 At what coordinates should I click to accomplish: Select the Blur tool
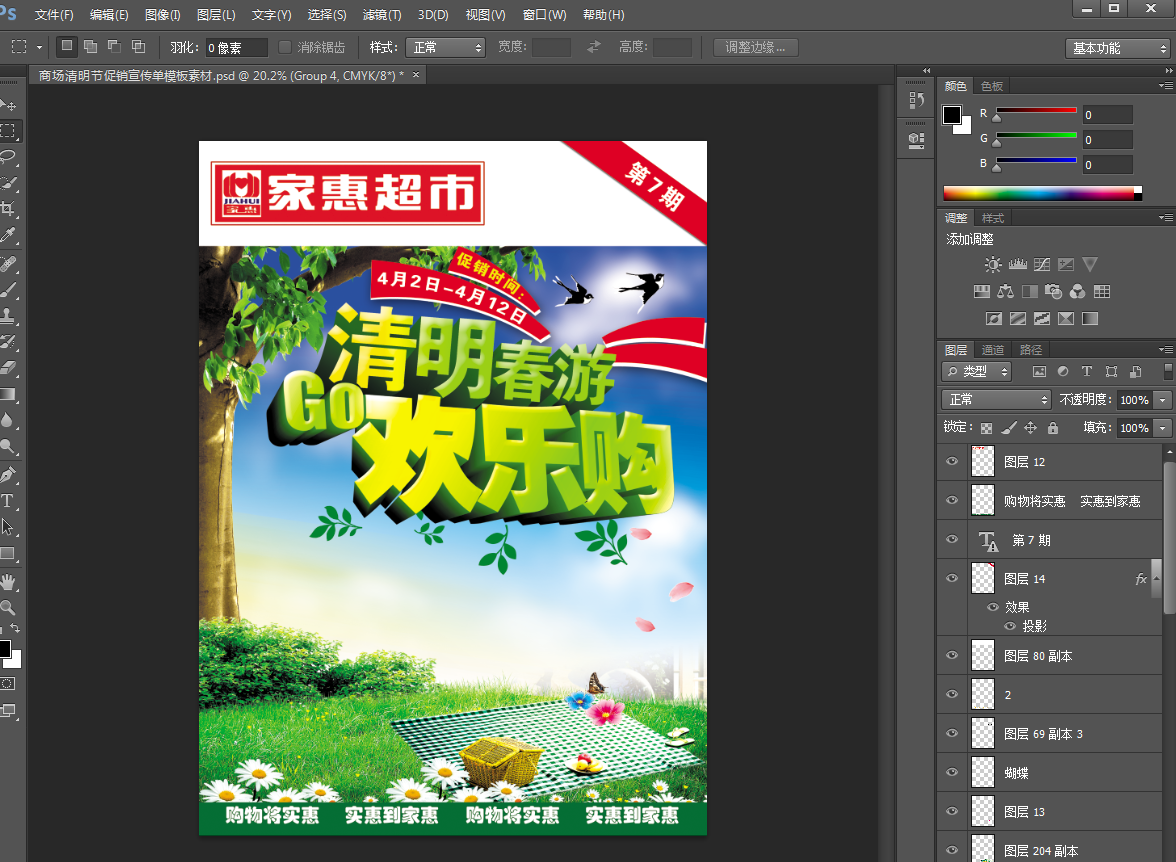click(8, 420)
